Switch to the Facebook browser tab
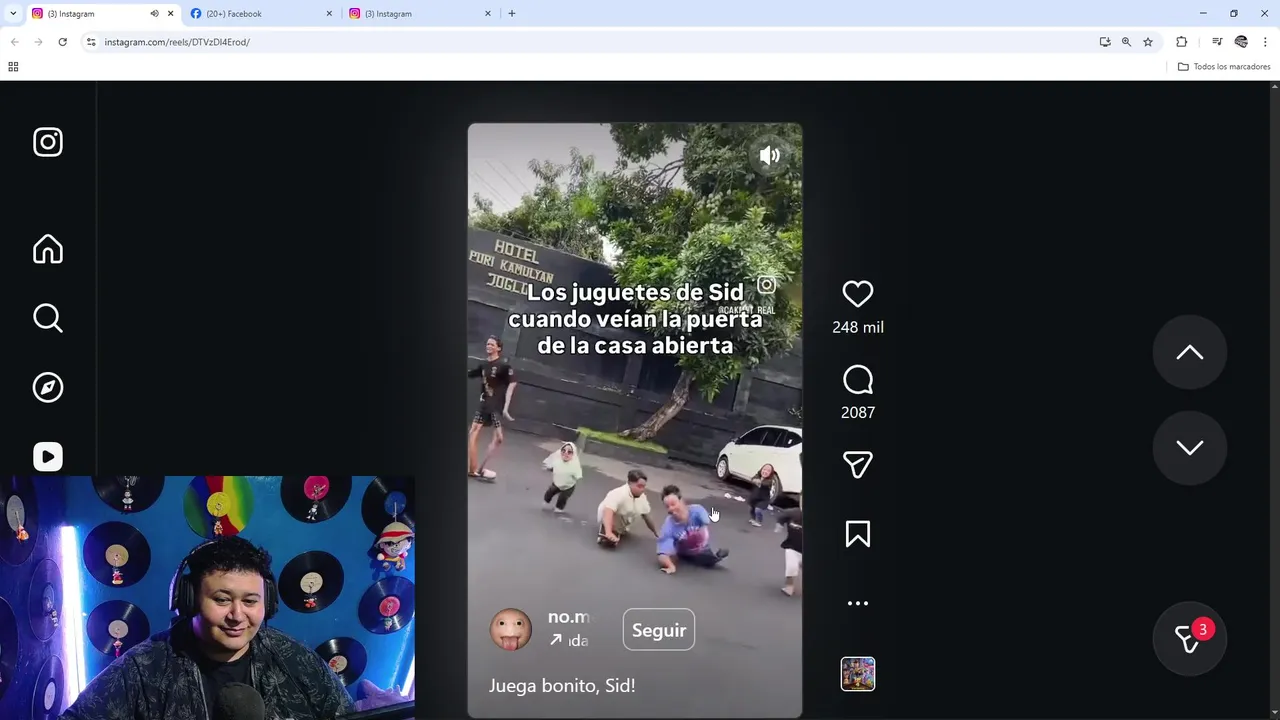 [260, 14]
